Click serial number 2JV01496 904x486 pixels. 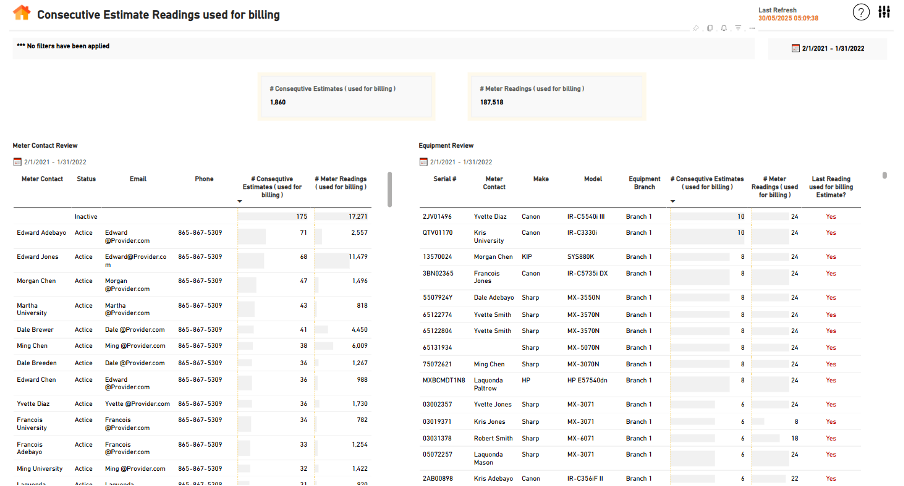(437, 217)
